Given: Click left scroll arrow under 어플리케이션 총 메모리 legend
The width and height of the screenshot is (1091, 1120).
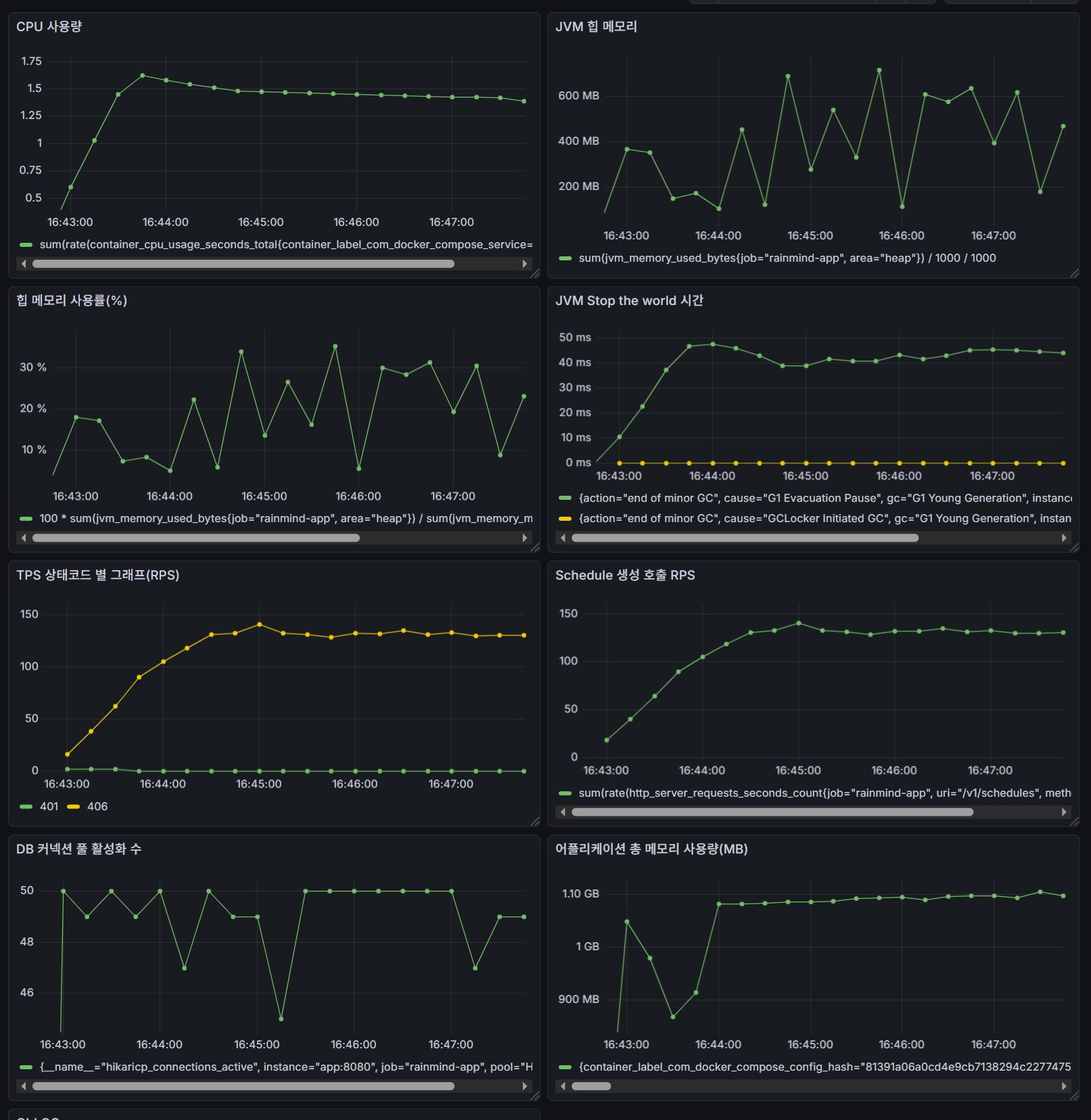Looking at the screenshot, I should click(563, 1086).
